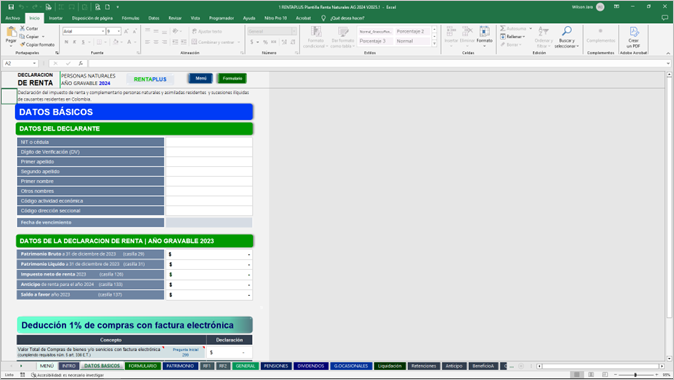The image size is (674, 380).
Task: Open the font color dropdown arrow
Action: click(x=135, y=42)
